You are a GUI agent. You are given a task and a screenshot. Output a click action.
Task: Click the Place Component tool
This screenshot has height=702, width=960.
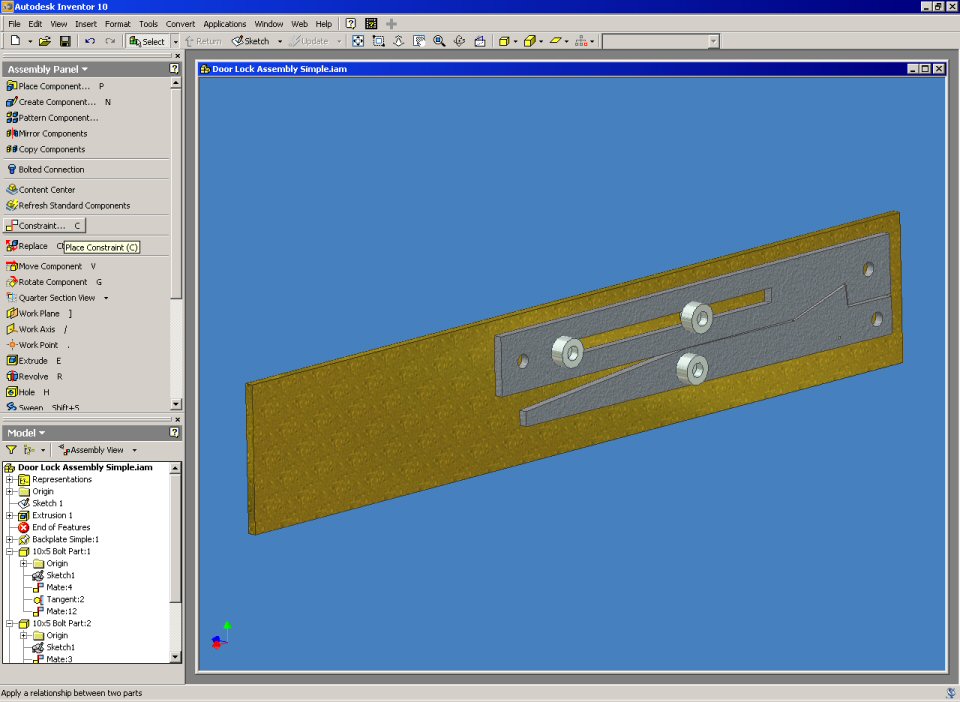coord(52,86)
